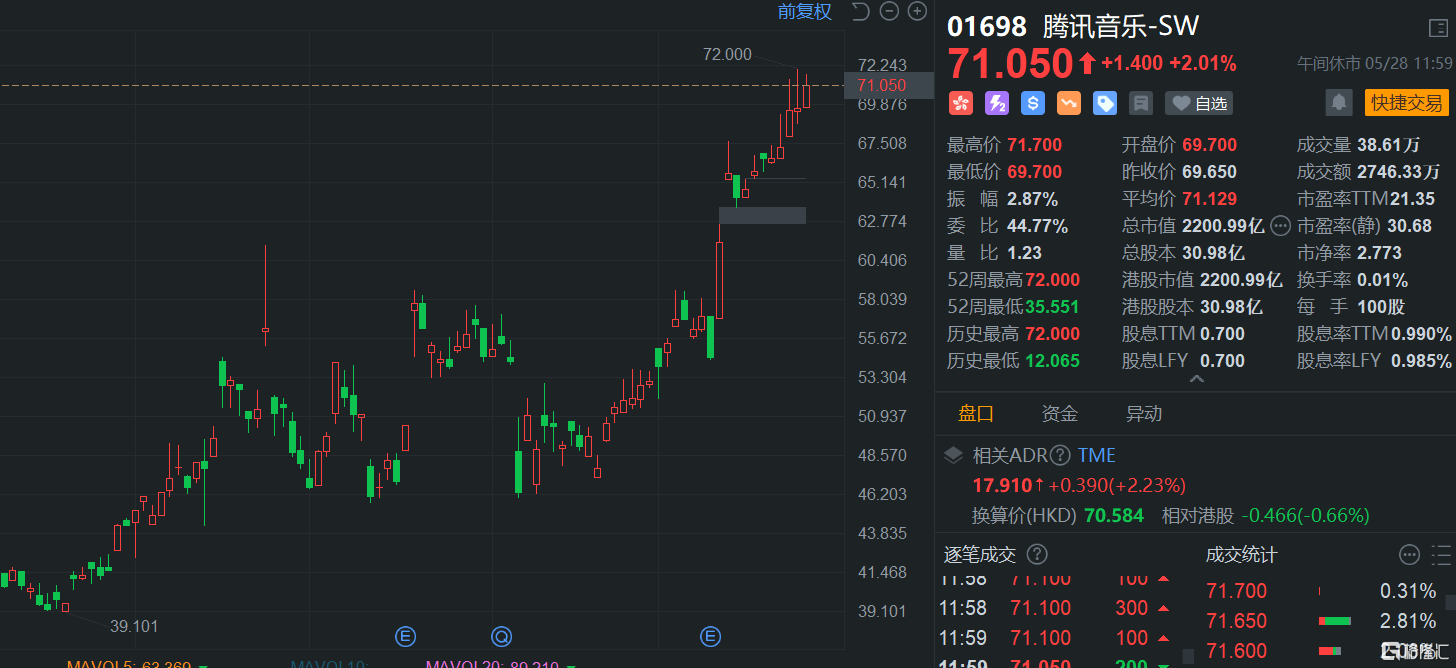Open 成交统计 more options ellipsis
Image resolution: width=1456 pixels, height=668 pixels.
pyautogui.click(x=1409, y=554)
